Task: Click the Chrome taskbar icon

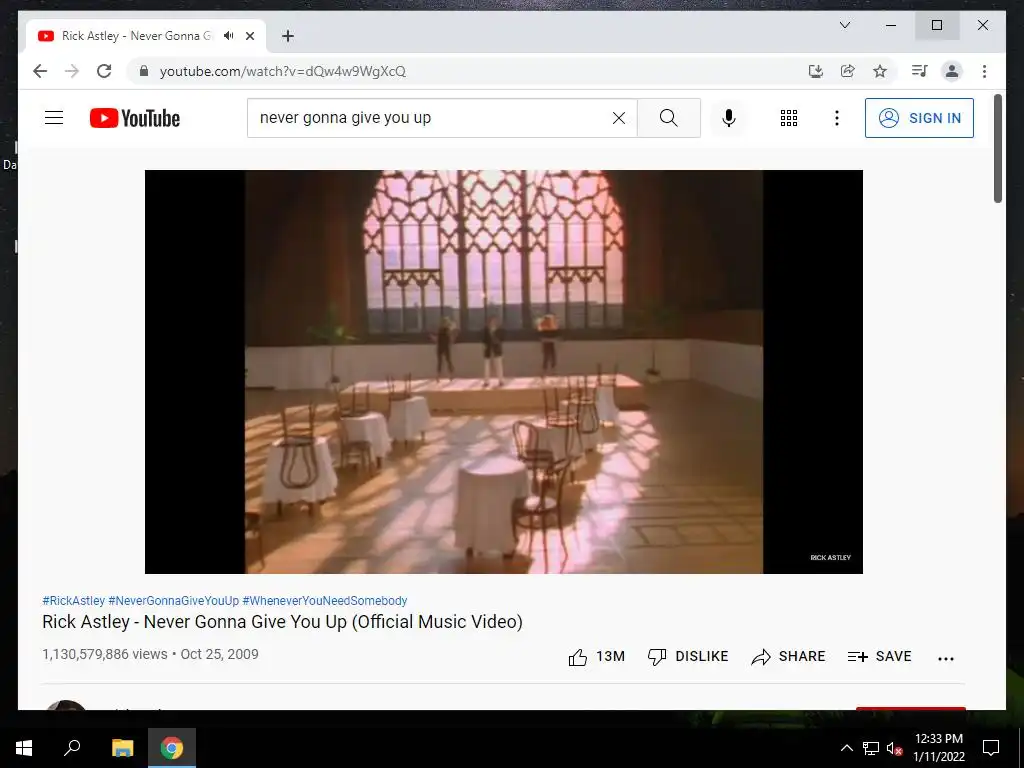Action: click(x=172, y=748)
